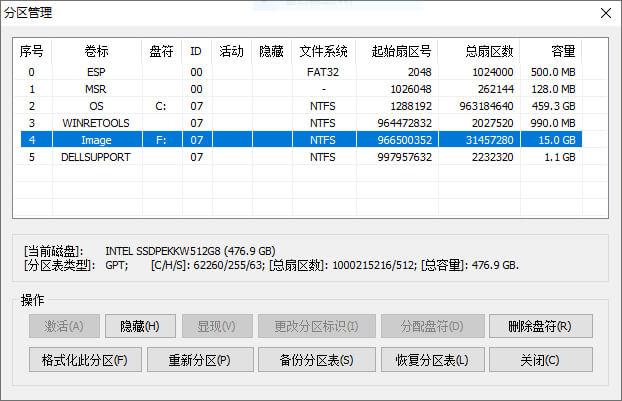Image resolution: width=622 pixels, height=401 pixels.
Task: Click the ID column header
Action: tap(196, 51)
